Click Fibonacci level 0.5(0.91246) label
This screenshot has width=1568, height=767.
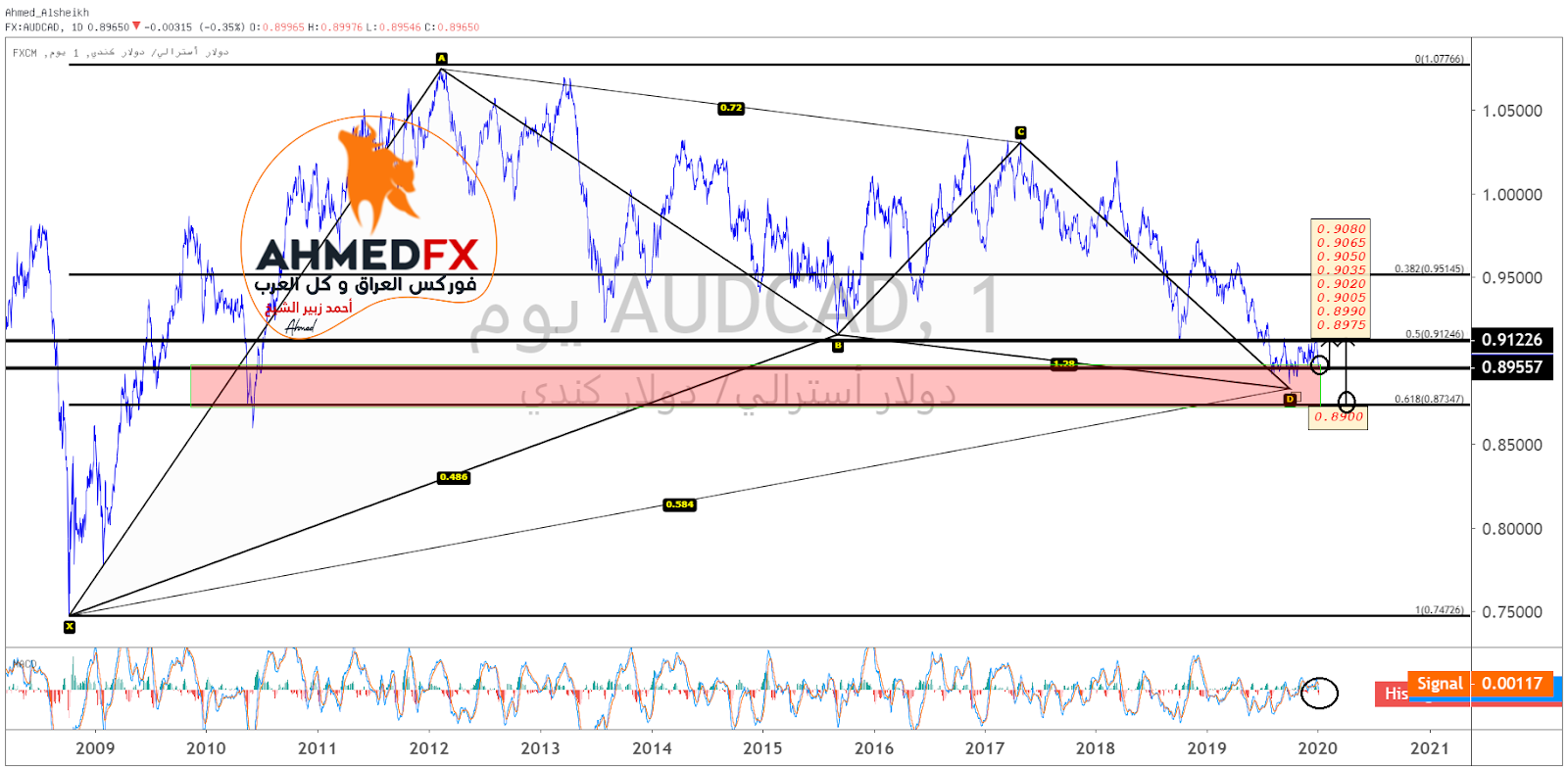(x=1435, y=334)
